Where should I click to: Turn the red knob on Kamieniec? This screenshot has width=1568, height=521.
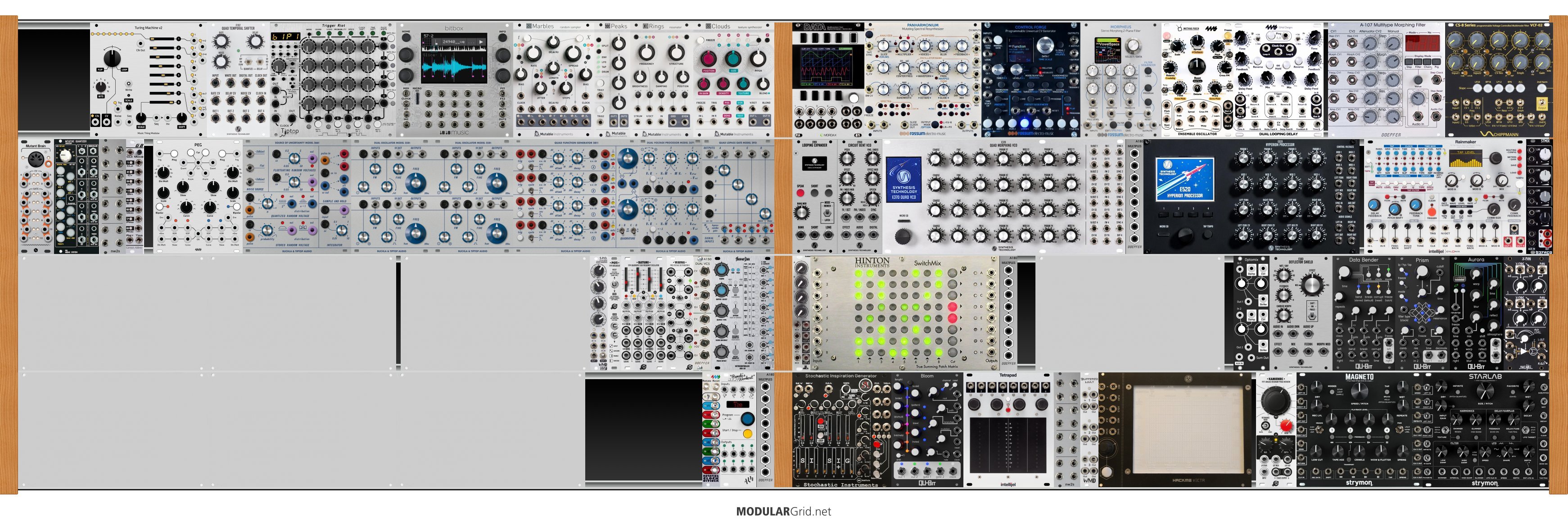click(x=1286, y=426)
